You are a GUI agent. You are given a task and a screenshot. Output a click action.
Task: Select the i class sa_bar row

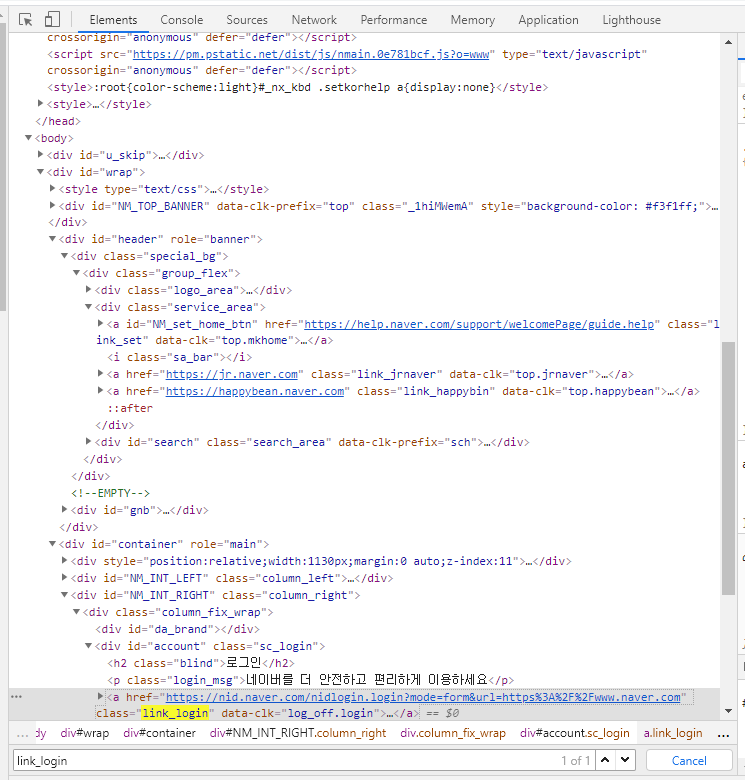(180, 358)
